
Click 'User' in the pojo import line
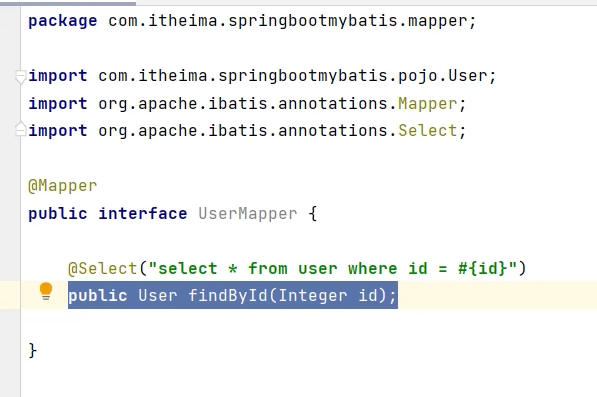point(468,76)
